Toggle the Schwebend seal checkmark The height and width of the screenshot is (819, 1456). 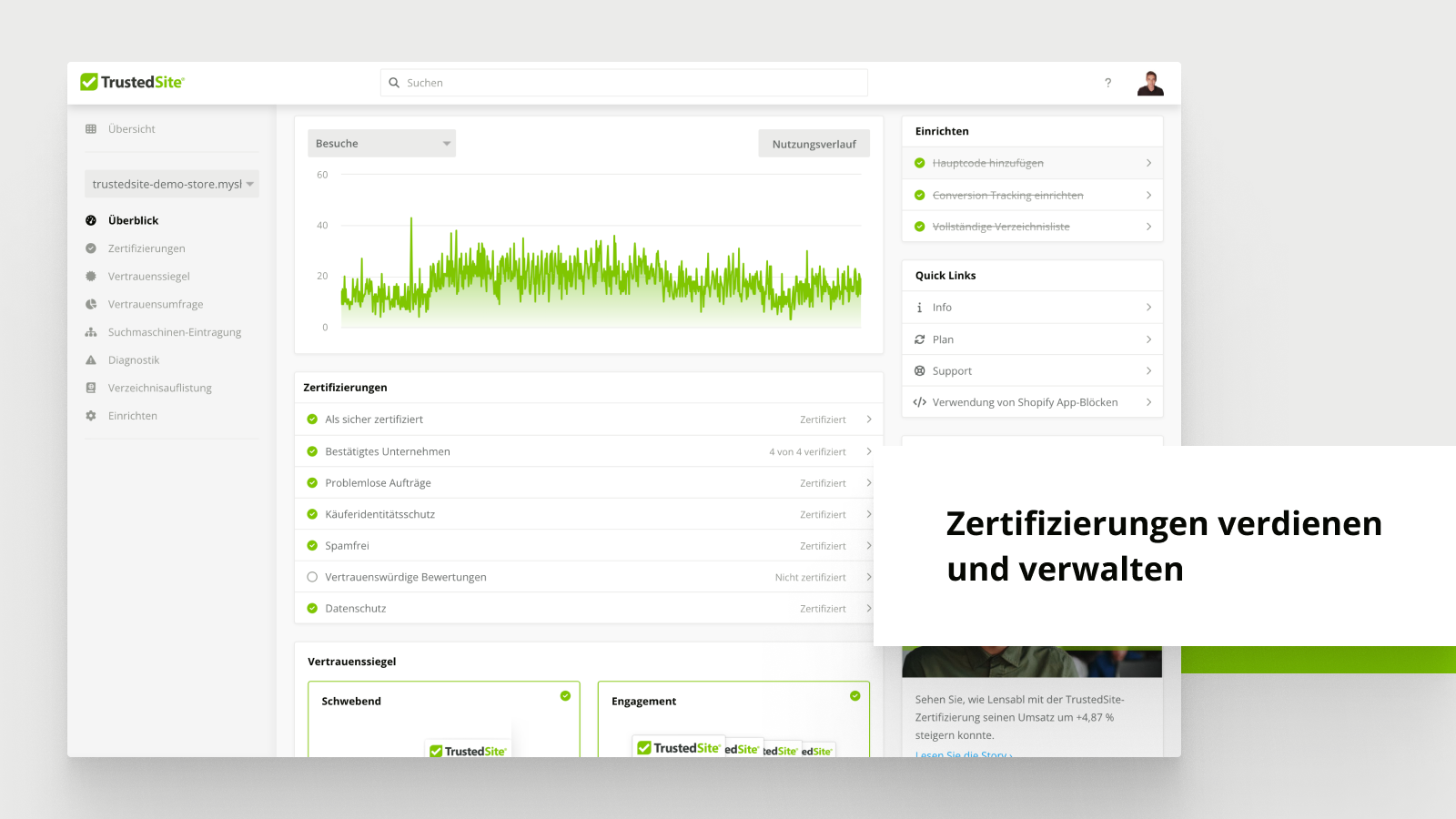point(565,696)
